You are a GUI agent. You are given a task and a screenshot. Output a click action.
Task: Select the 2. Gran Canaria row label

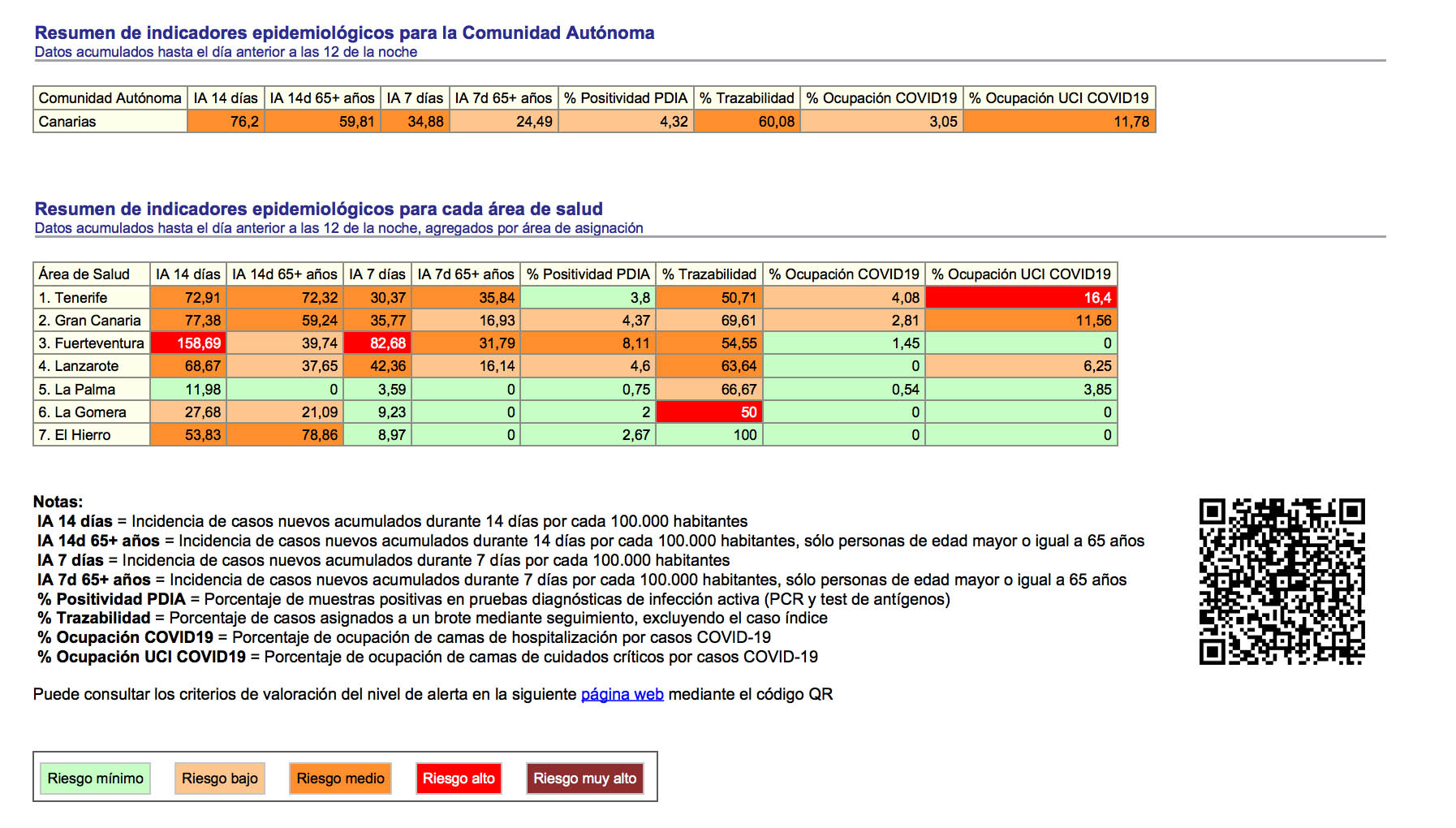click(92, 321)
